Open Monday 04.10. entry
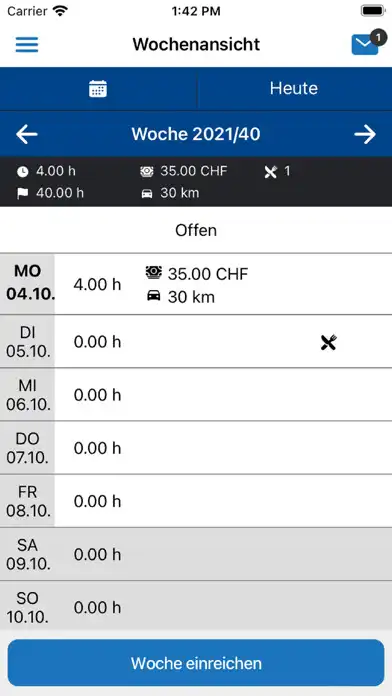This screenshot has width=392, height=696. (x=196, y=284)
